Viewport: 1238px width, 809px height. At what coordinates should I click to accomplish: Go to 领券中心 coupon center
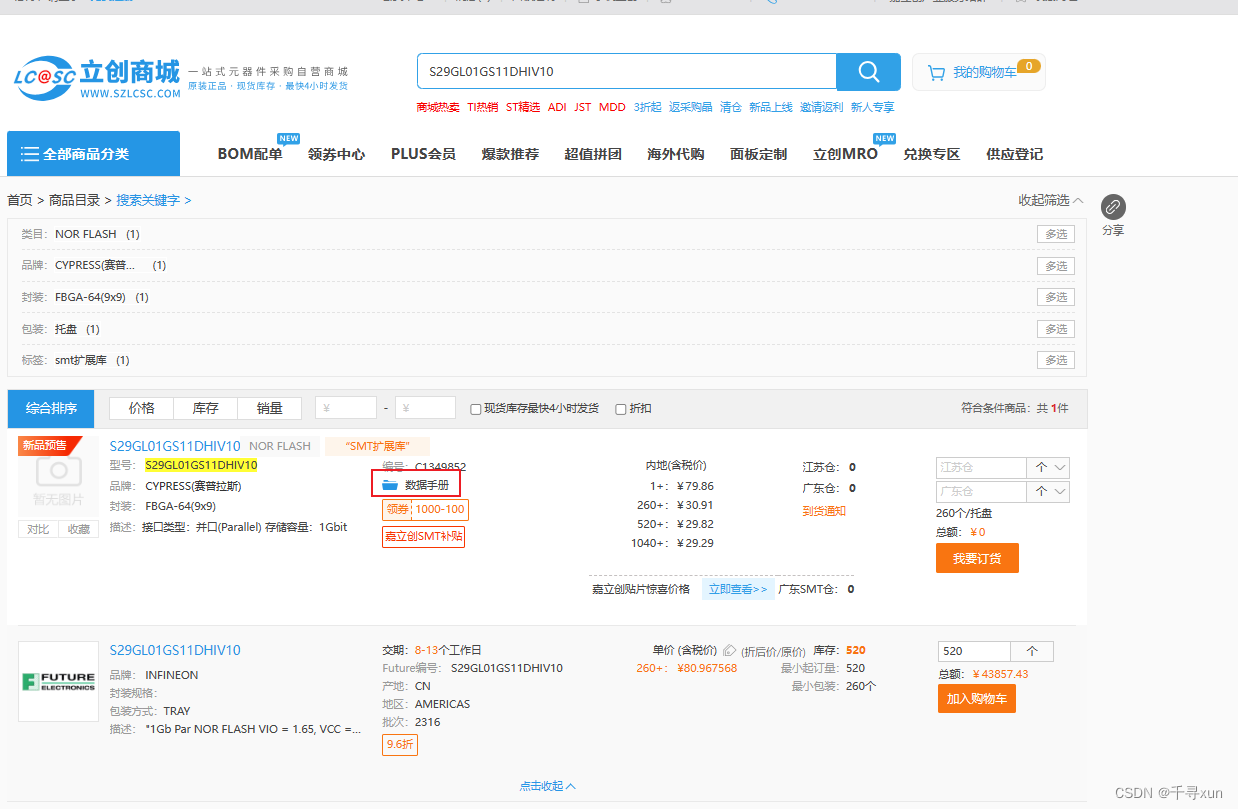[x=336, y=154]
